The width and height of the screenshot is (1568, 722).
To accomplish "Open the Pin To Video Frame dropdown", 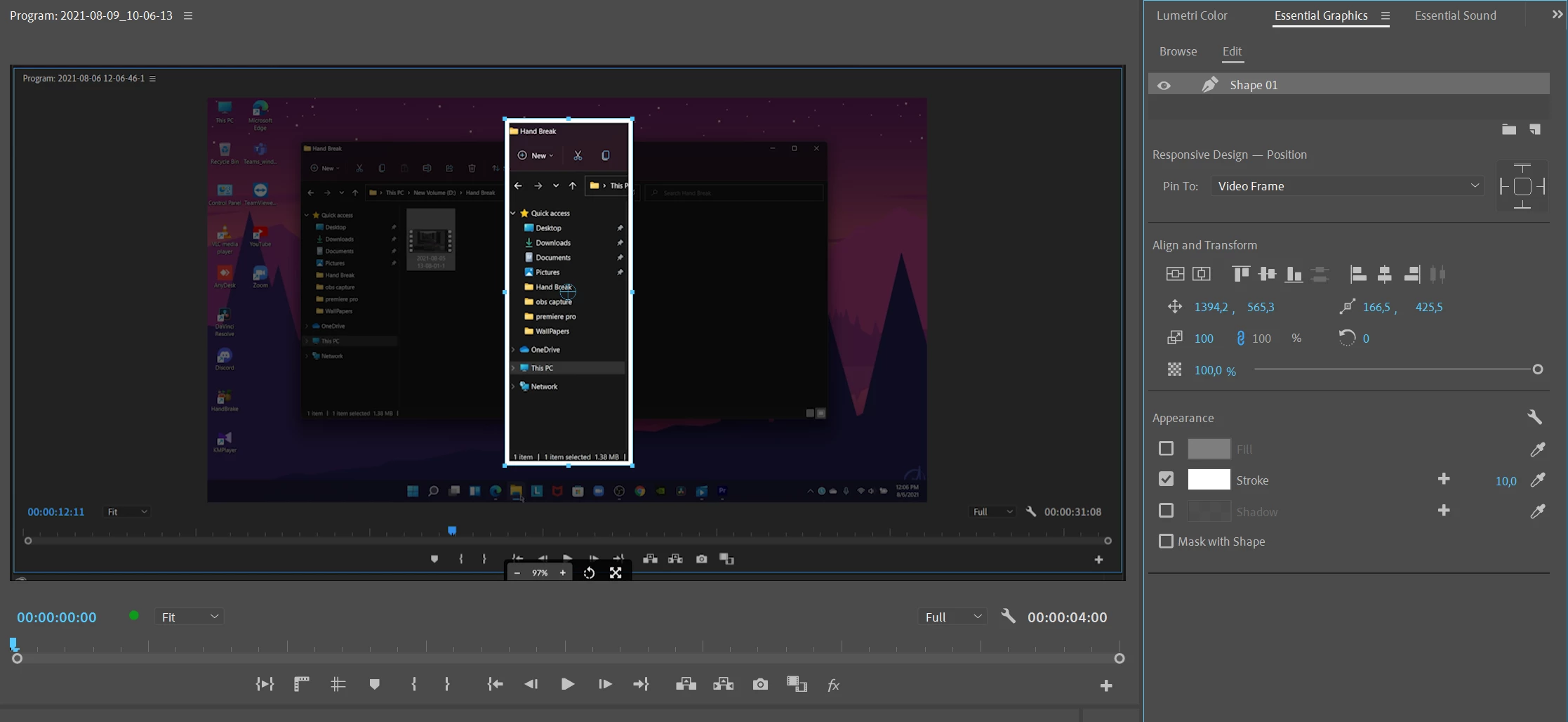I will (1348, 186).
